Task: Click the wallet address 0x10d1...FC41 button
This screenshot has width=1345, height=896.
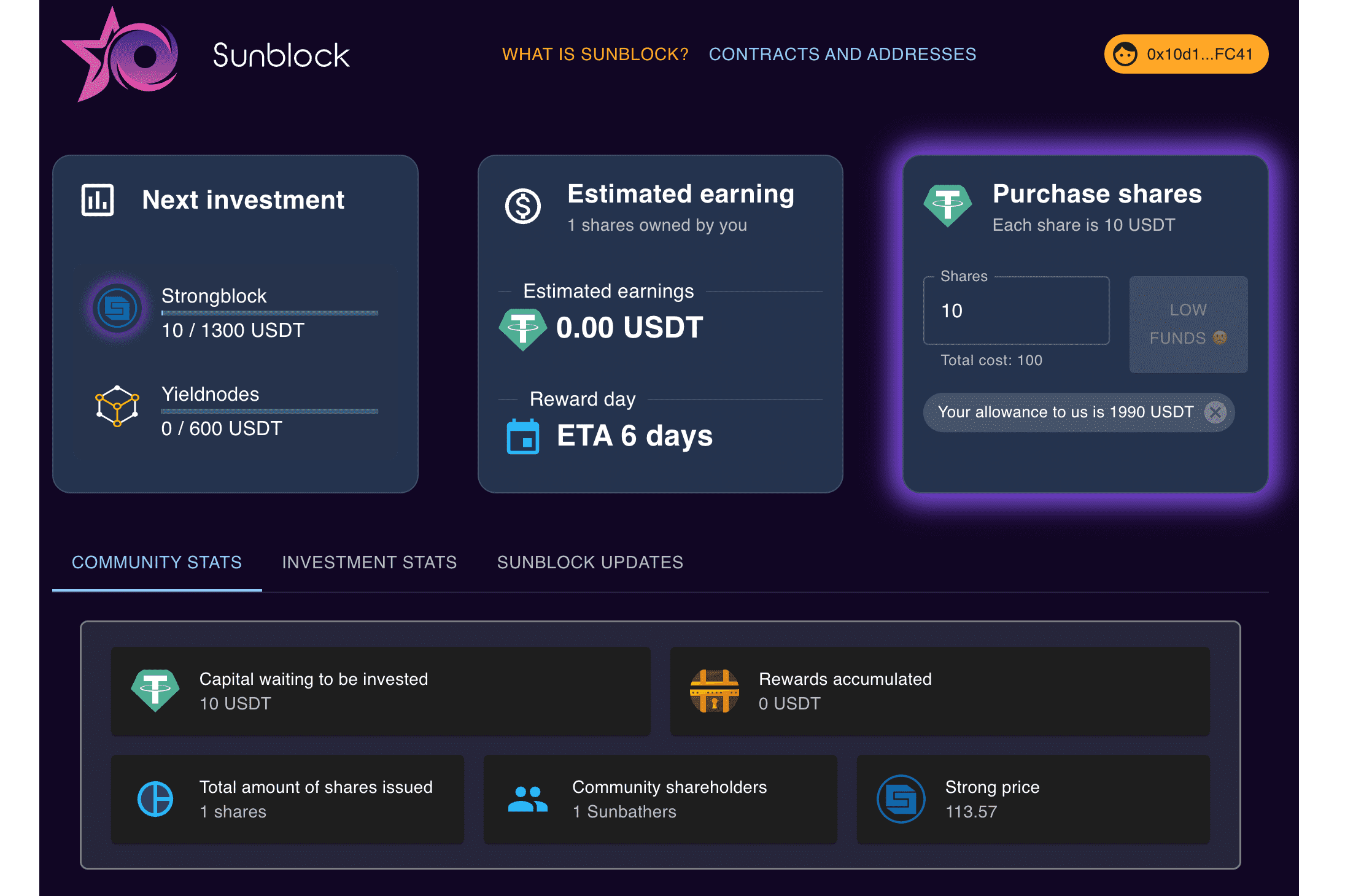Action: pyautogui.click(x=1185, y=54)
